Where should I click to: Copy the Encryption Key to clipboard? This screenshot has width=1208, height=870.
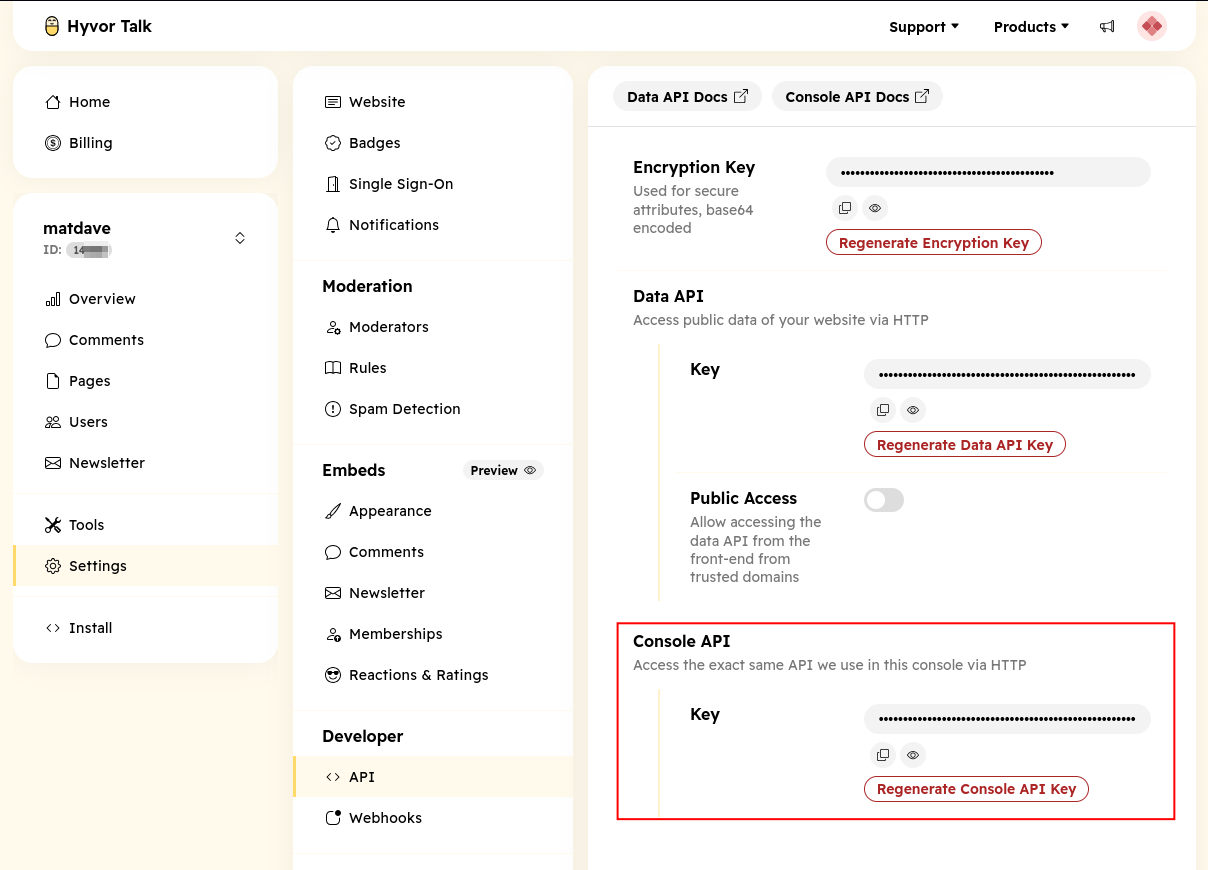pyautogui.click(x=845, y=208)
